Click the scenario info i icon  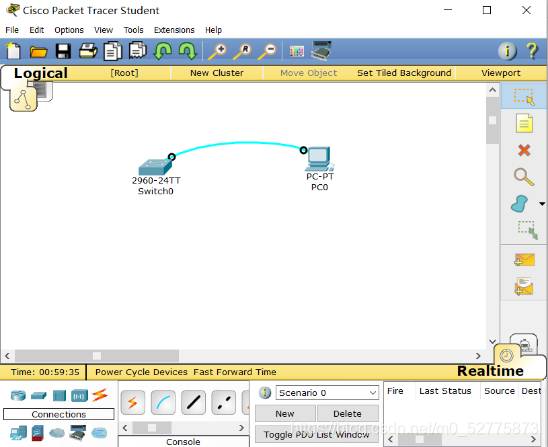coord(265,393)
